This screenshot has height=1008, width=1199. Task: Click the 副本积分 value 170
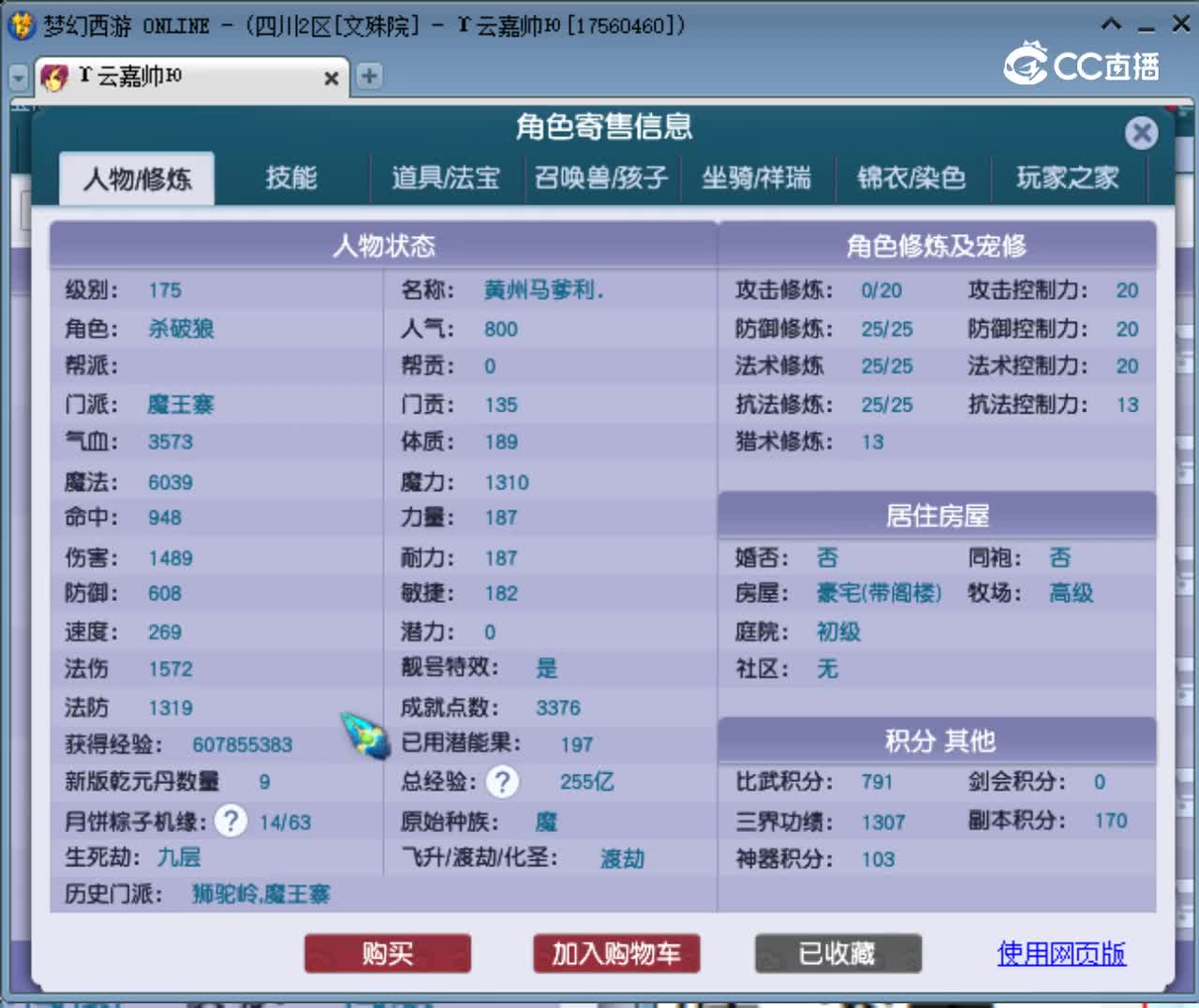point(1111,821)
